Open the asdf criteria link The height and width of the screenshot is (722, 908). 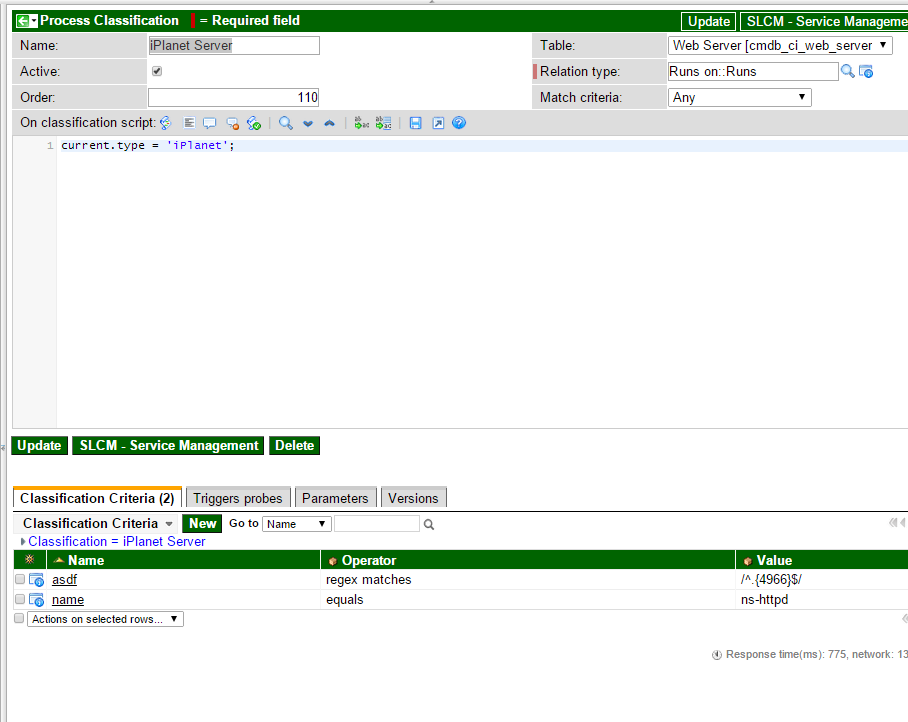tap(64, 580)
